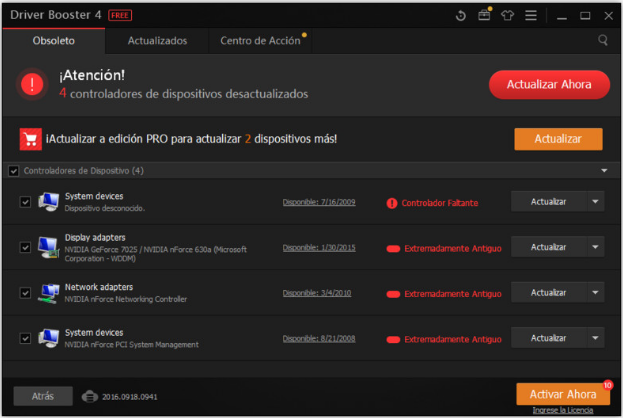Uncheck the nForce PCI System Management checkbox
623x418 pixels.
click(x=25, y=339)
